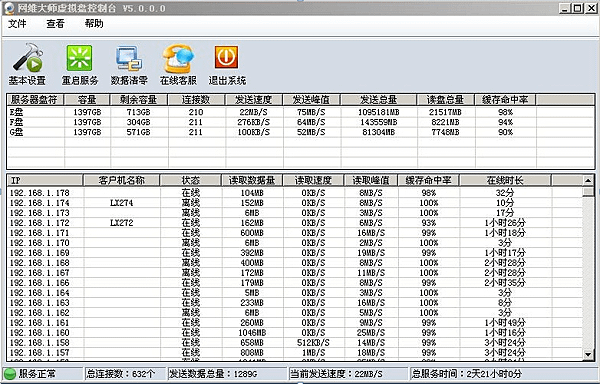Click the 连接数 column header
The height and width of the screenshot is (384, 600).
[196, 100]
